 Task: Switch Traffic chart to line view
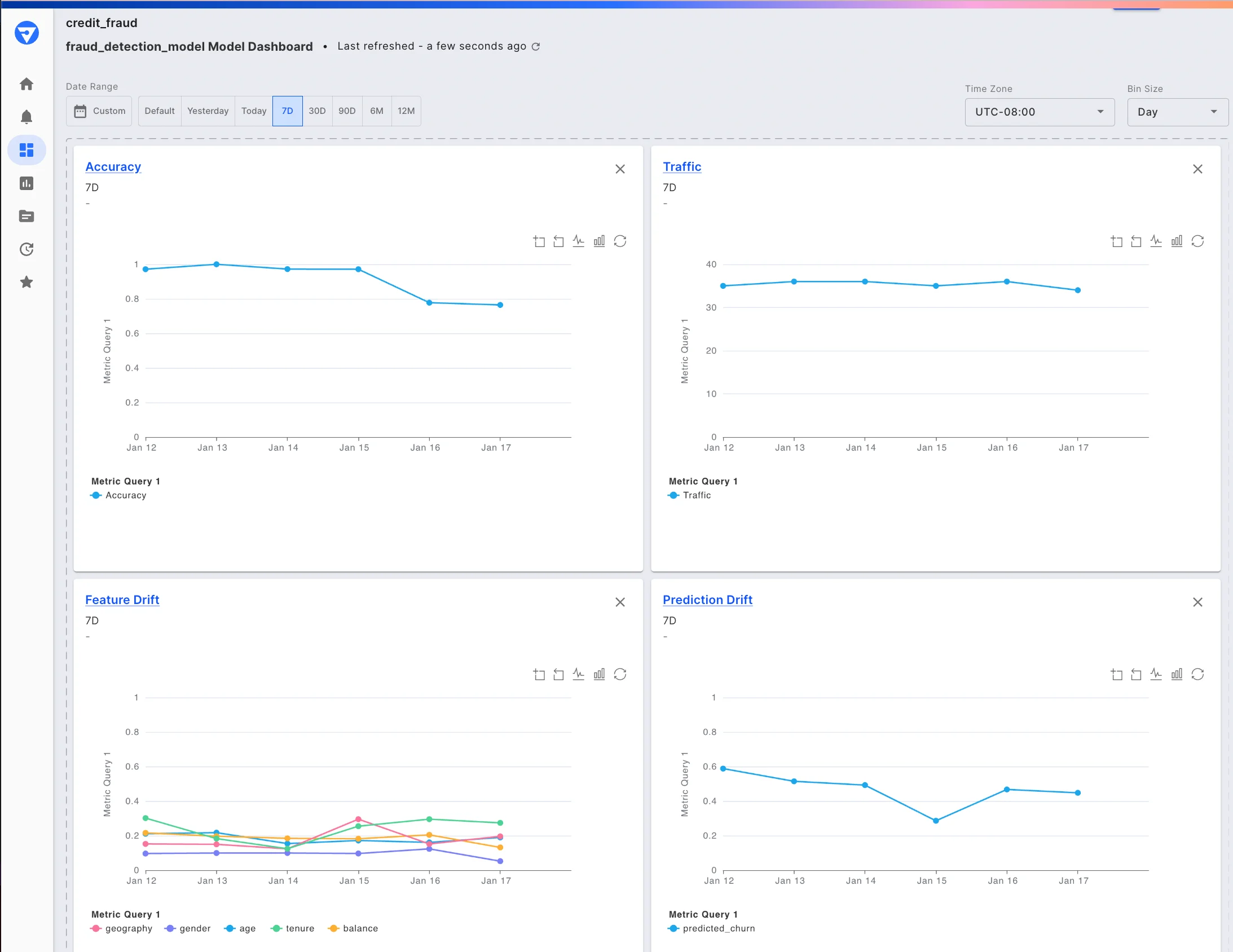pos(1156,241)
